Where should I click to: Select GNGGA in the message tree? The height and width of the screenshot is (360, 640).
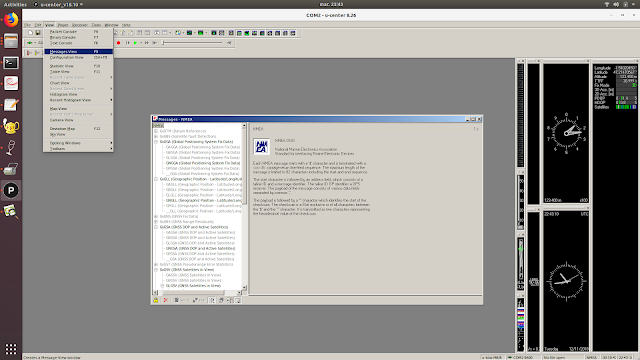(203, 163)
